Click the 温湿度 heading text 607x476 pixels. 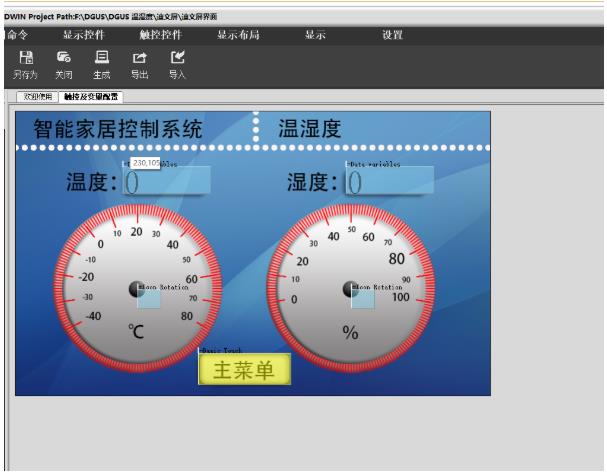310,129
